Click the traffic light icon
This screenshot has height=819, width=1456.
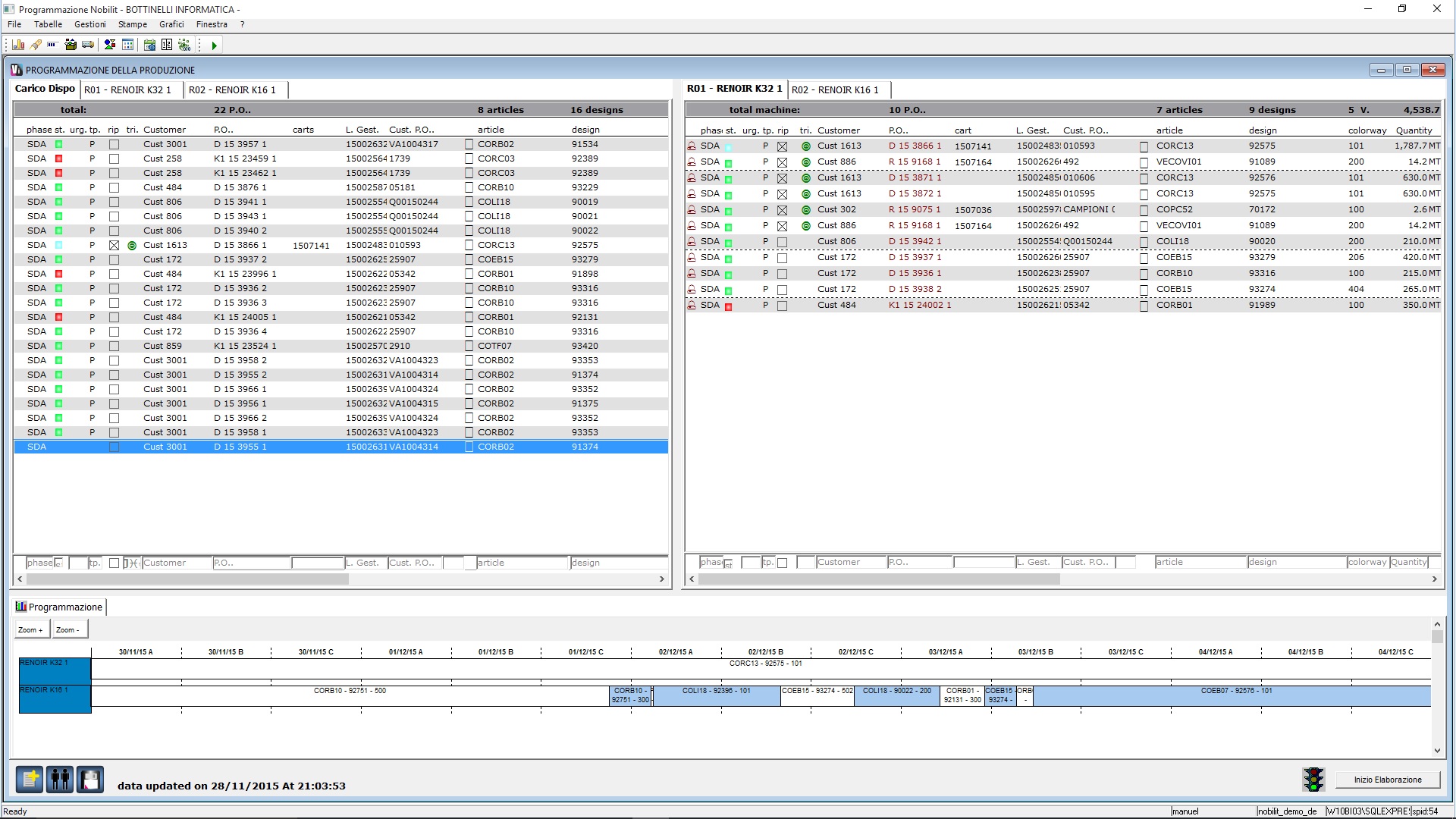[1313, 779]
